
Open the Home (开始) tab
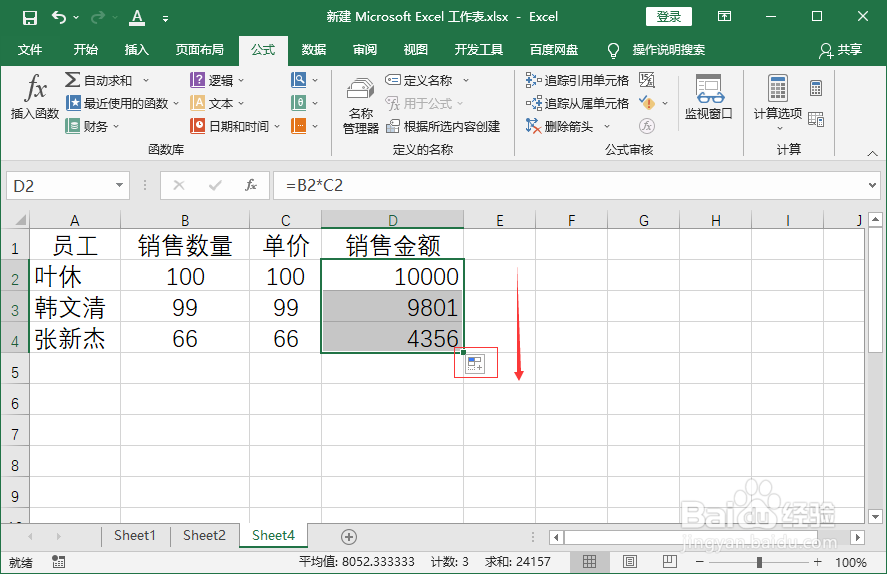coord(85,50)
